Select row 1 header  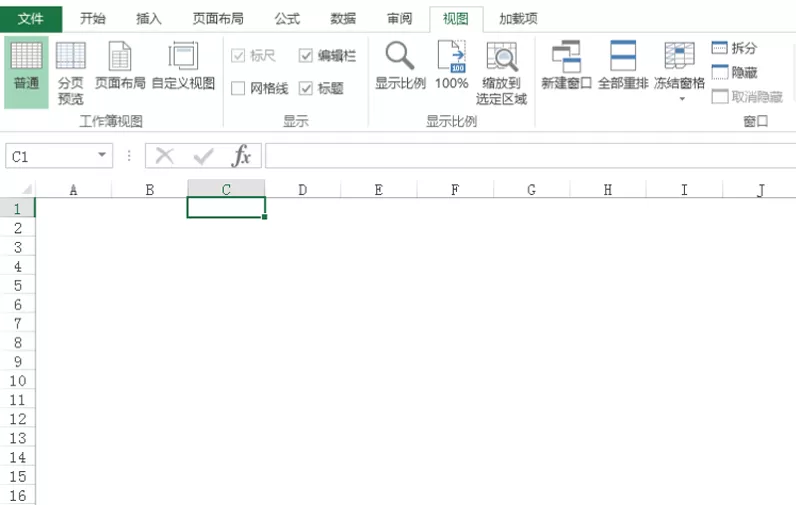[x=18, y=209]
